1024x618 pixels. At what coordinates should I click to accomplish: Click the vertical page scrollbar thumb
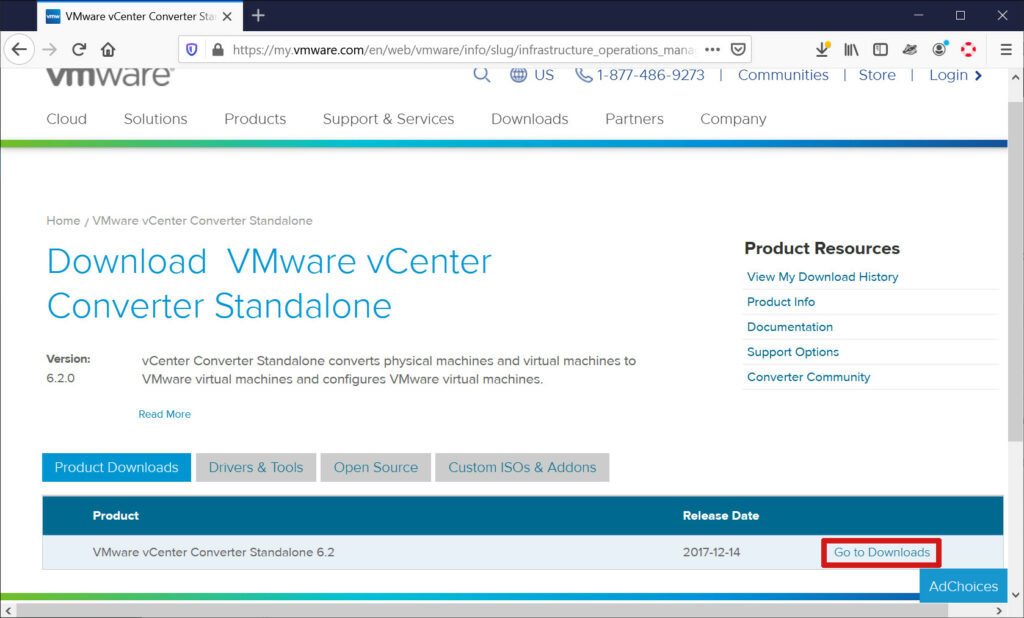(x=1015, y=271)
